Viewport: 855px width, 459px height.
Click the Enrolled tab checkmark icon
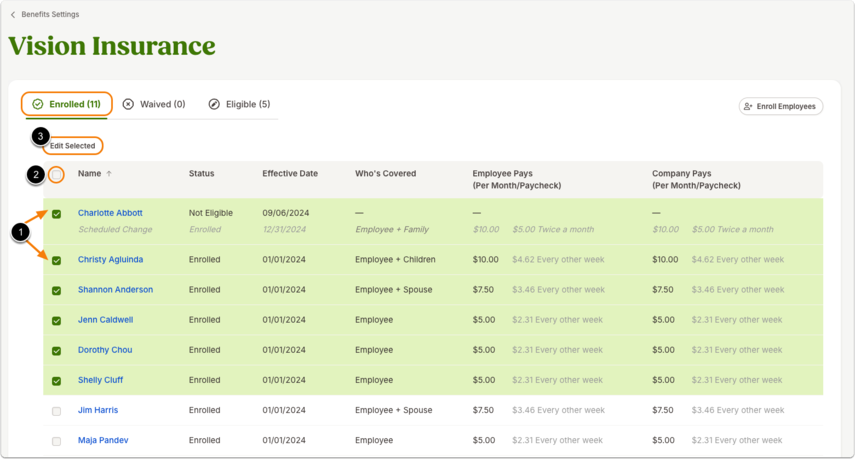pyautogui.click(x=38, y=104)
